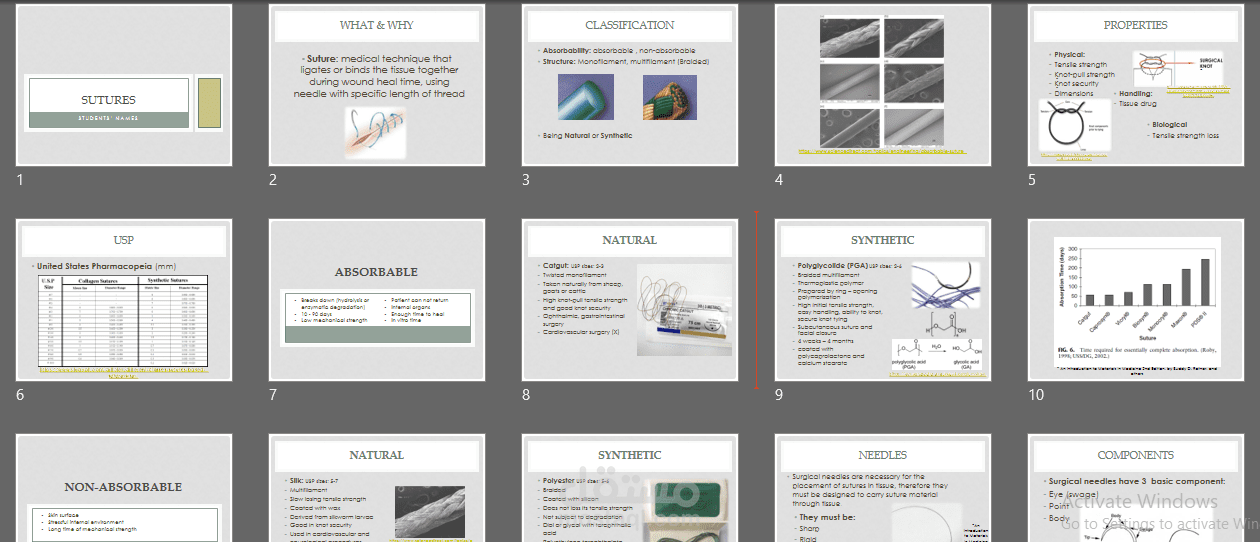Click slide number label 6
The image size is (1260, 542).
[x=20, y=395]
